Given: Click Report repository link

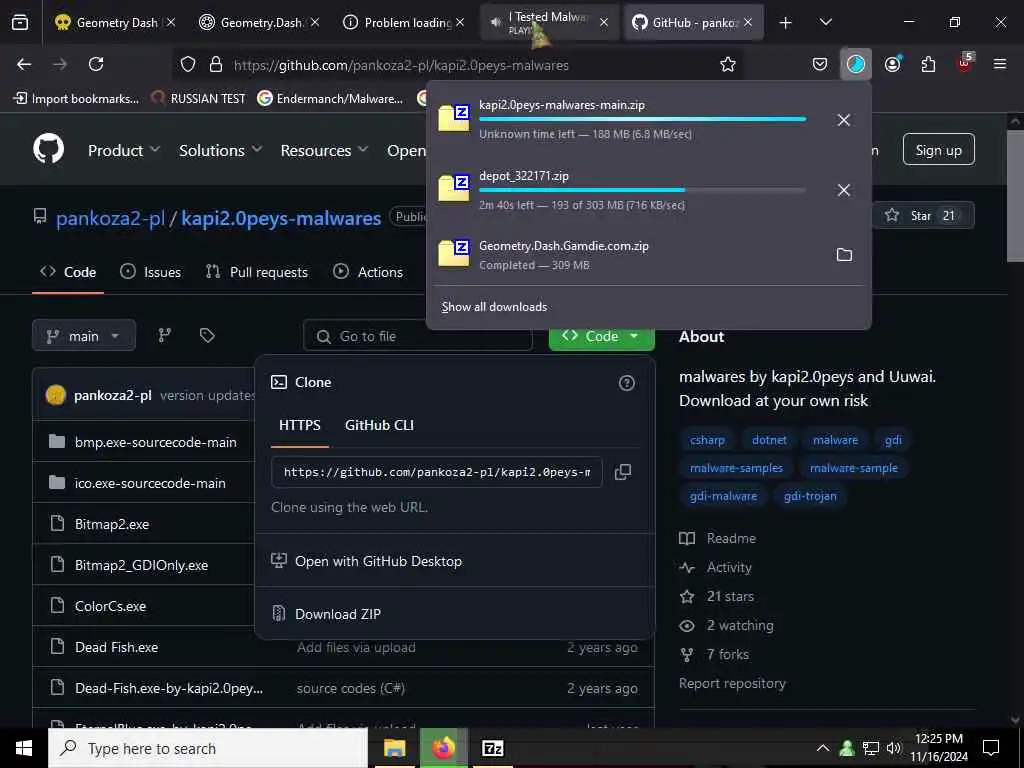Looking at the screenshot, I should [732, 683].
